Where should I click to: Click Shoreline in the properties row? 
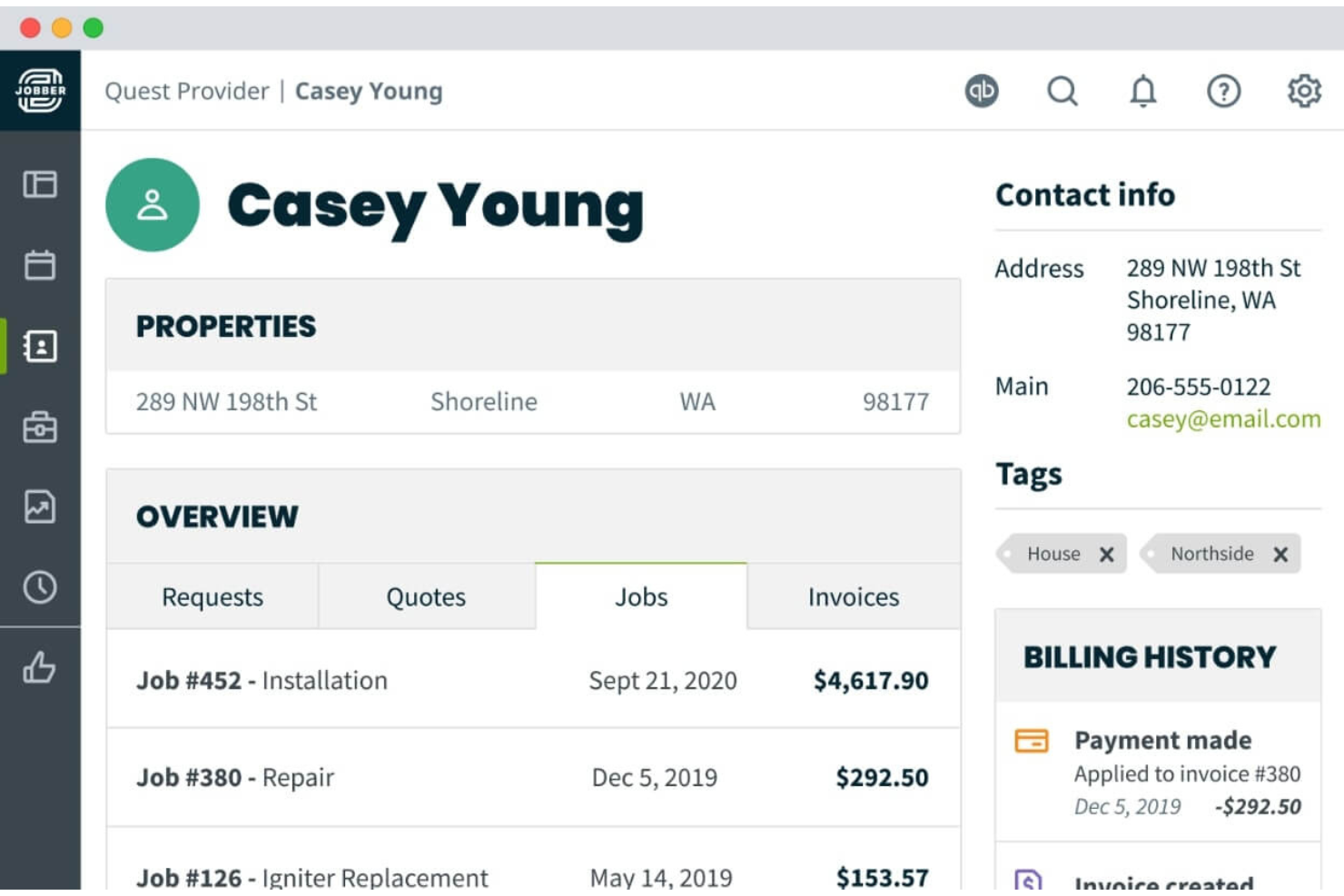(484, 401)
